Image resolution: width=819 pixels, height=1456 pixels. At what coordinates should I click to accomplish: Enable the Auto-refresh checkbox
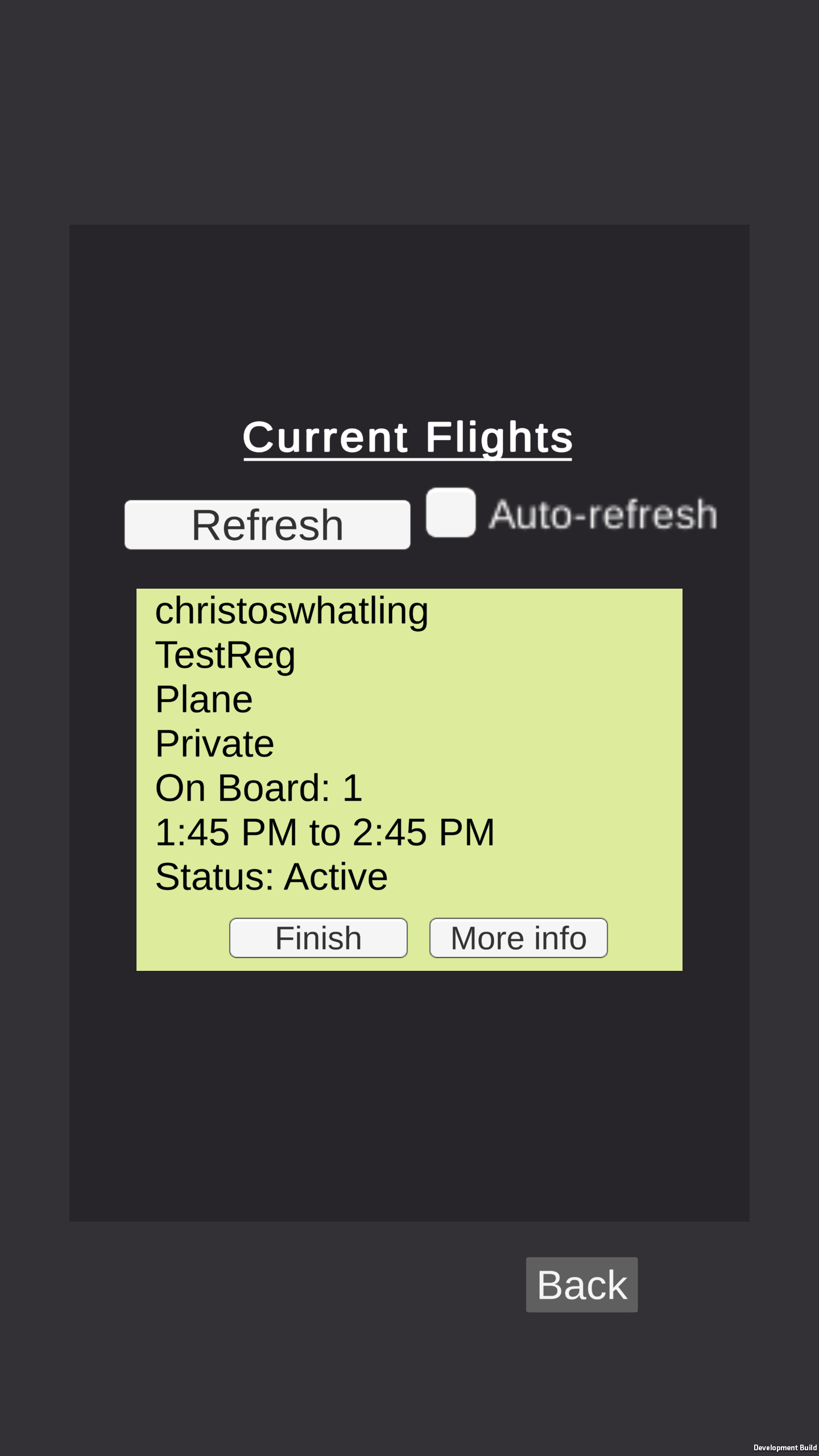(x=450, y=512)
